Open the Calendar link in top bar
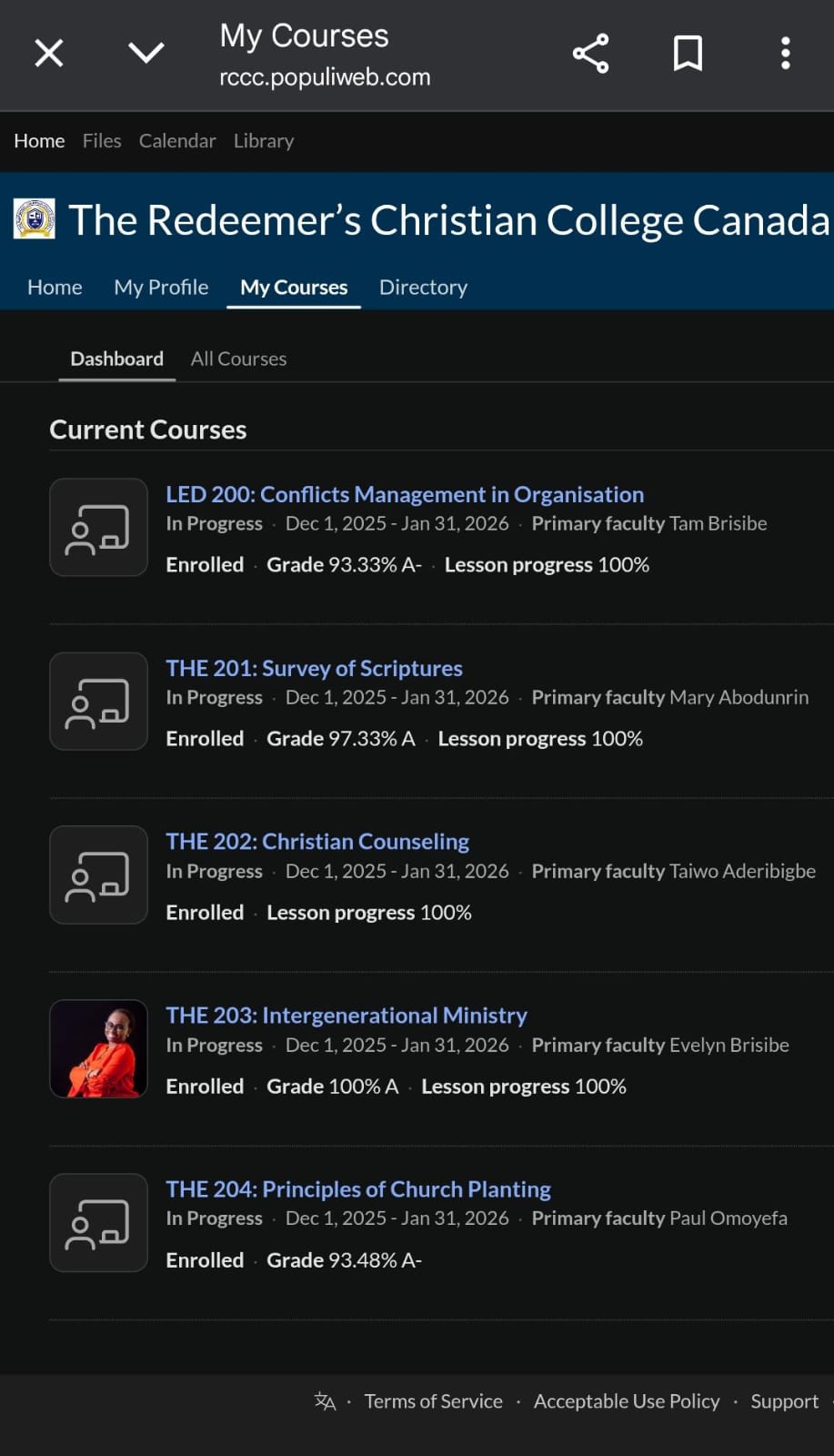 (x=177, y=141)
